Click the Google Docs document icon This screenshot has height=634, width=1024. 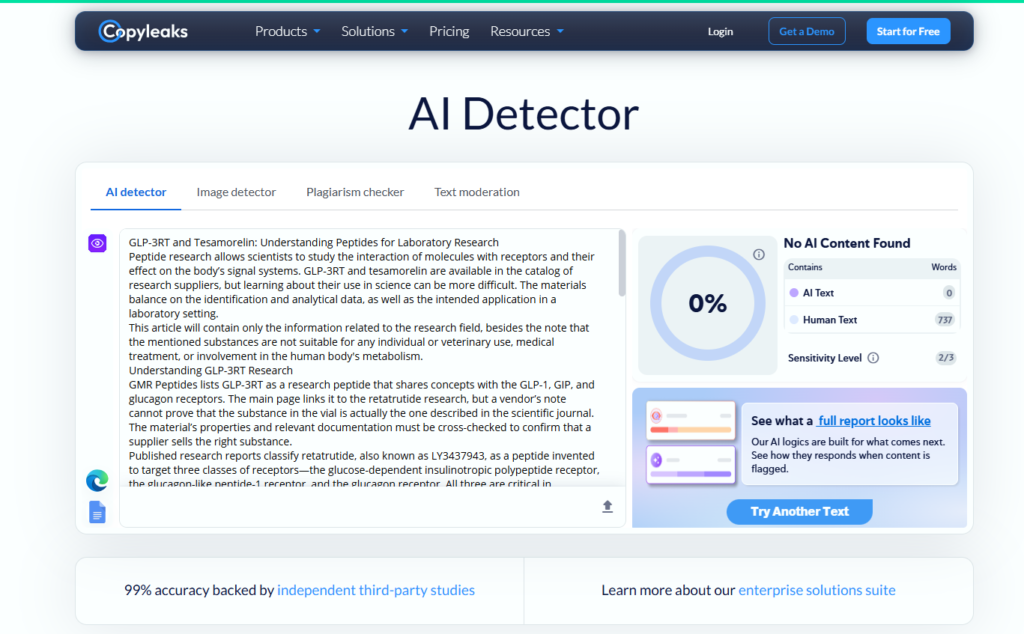point(97,512)
